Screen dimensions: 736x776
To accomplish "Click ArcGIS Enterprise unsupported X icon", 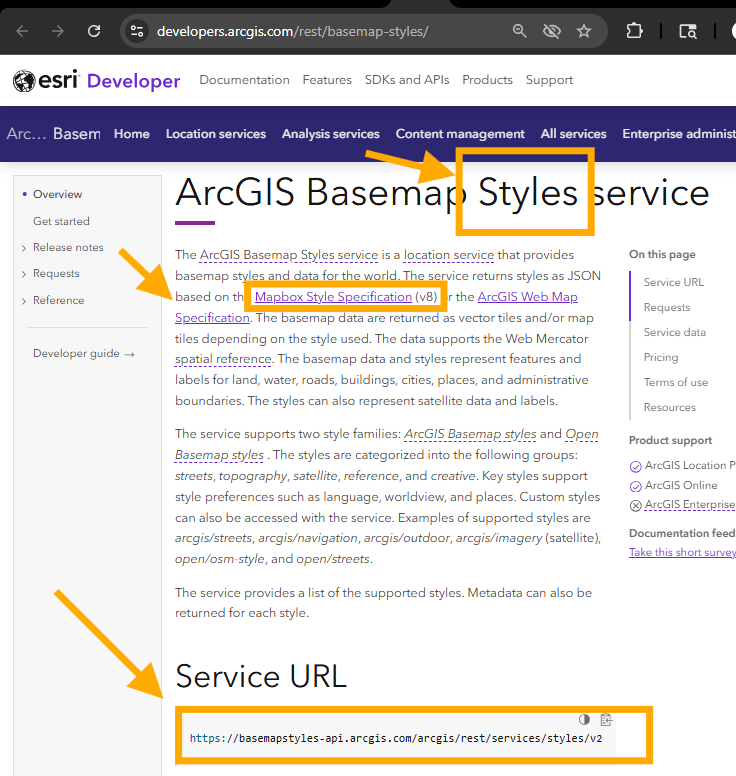I will pyautogui.click(x=636, y=505).
